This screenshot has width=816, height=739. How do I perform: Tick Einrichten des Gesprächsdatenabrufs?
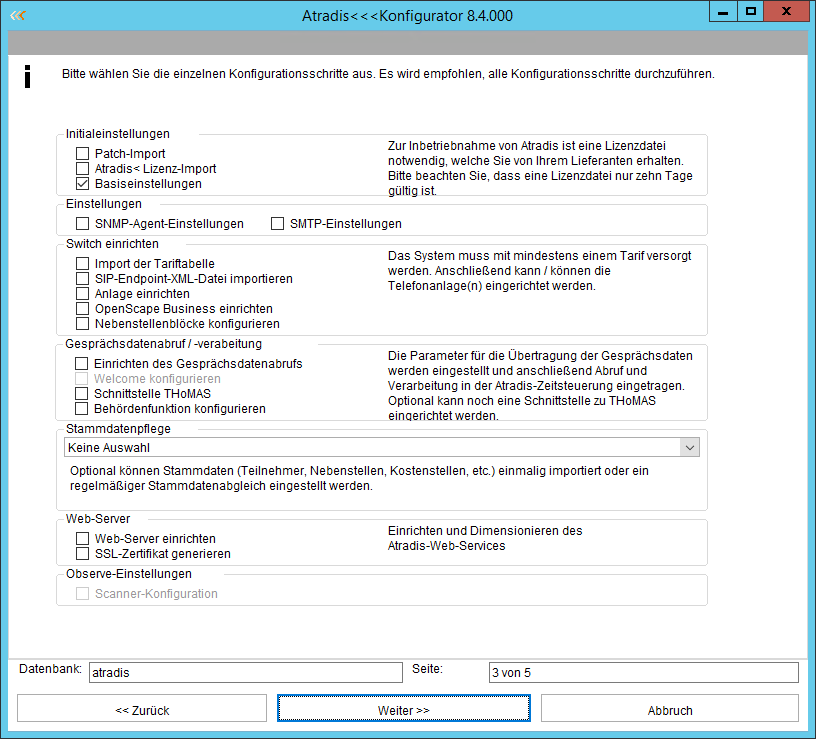[81, 364]
